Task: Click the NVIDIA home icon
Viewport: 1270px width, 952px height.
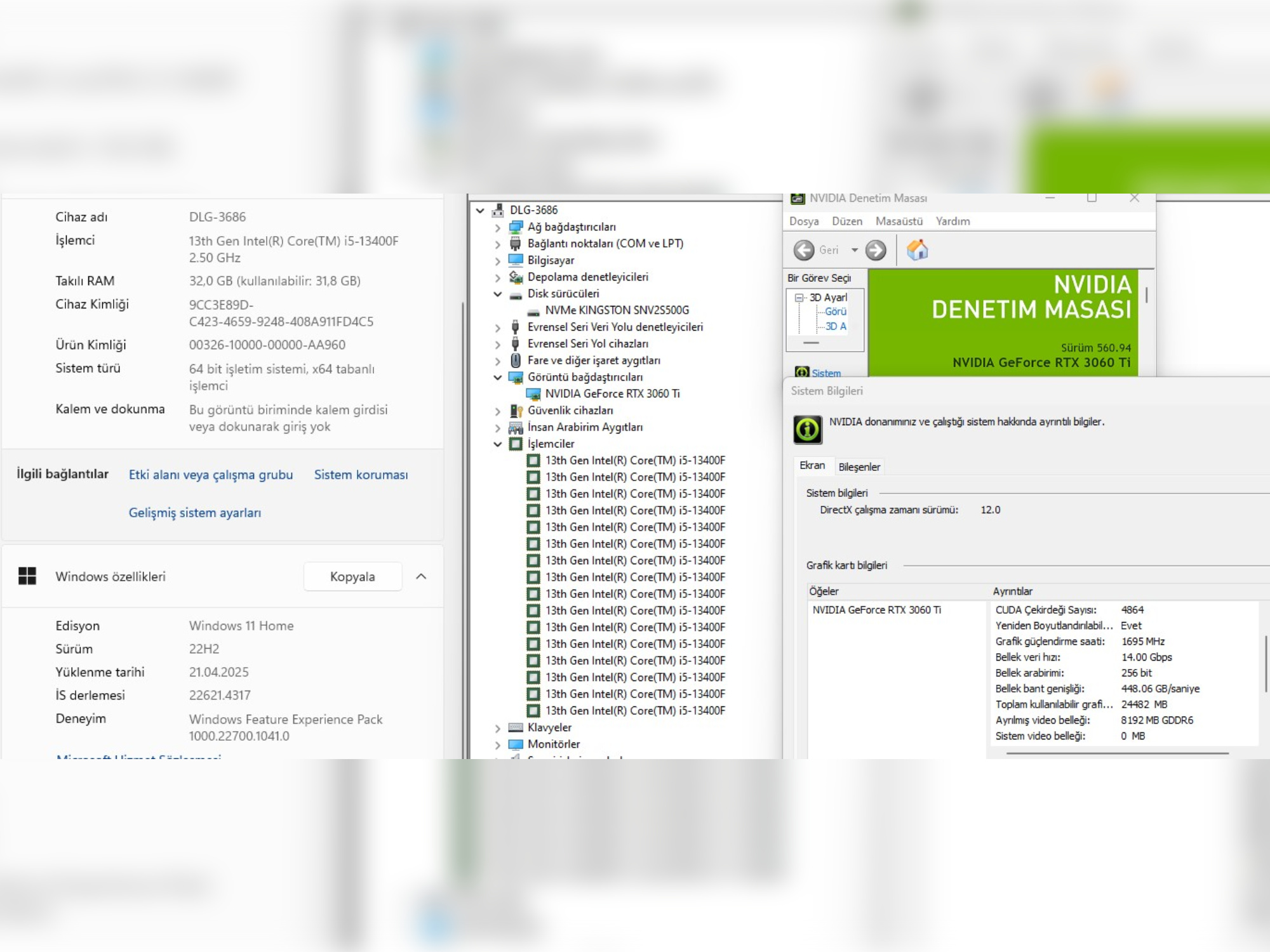Action: coord(917,250)
